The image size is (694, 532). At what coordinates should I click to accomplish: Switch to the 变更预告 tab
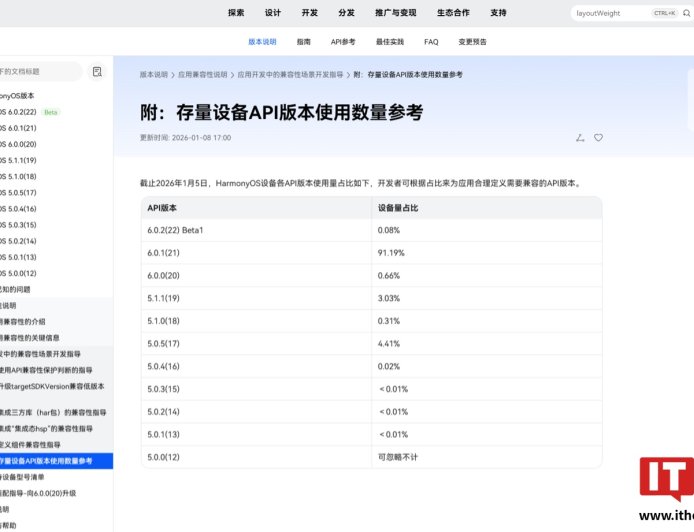click(472, 42)
